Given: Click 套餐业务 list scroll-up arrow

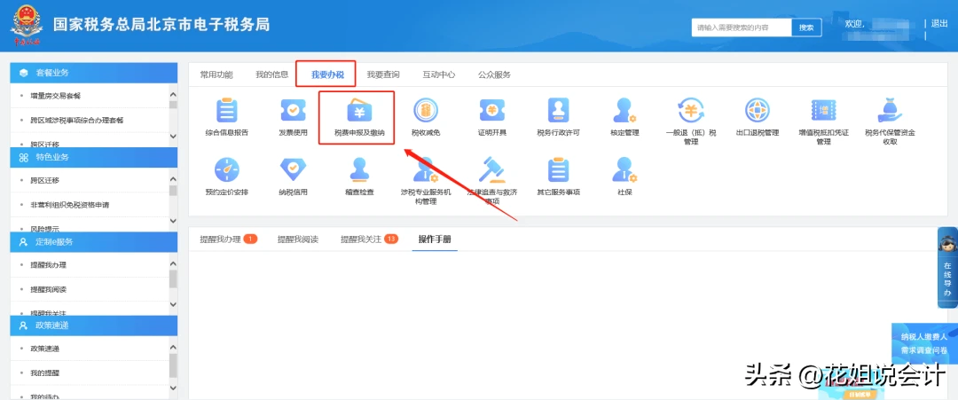Looking at the screenshot, I should tap(173, 95).
